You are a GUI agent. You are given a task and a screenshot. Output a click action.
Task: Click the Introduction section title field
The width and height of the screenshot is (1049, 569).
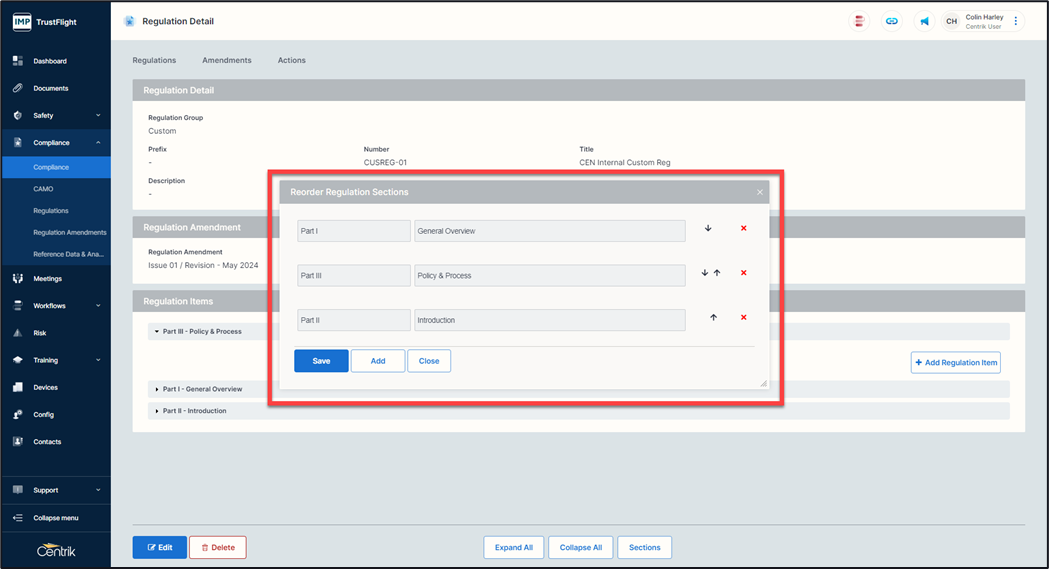[549, 320]
